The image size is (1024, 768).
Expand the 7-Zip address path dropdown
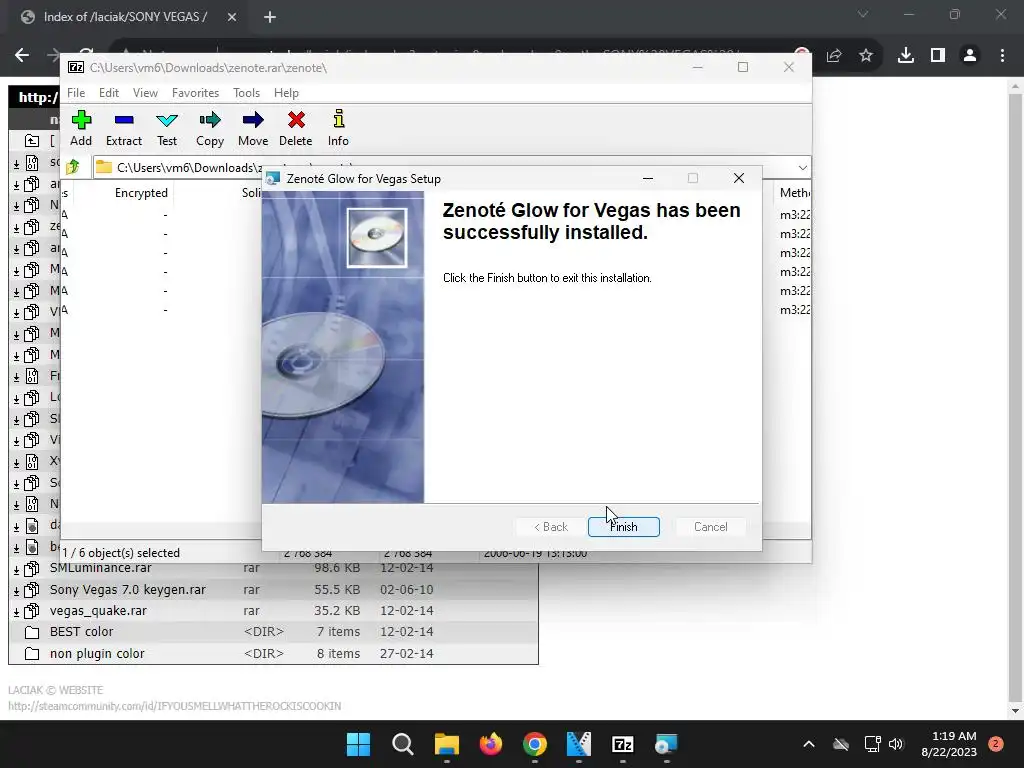click(x=803, y=167)
